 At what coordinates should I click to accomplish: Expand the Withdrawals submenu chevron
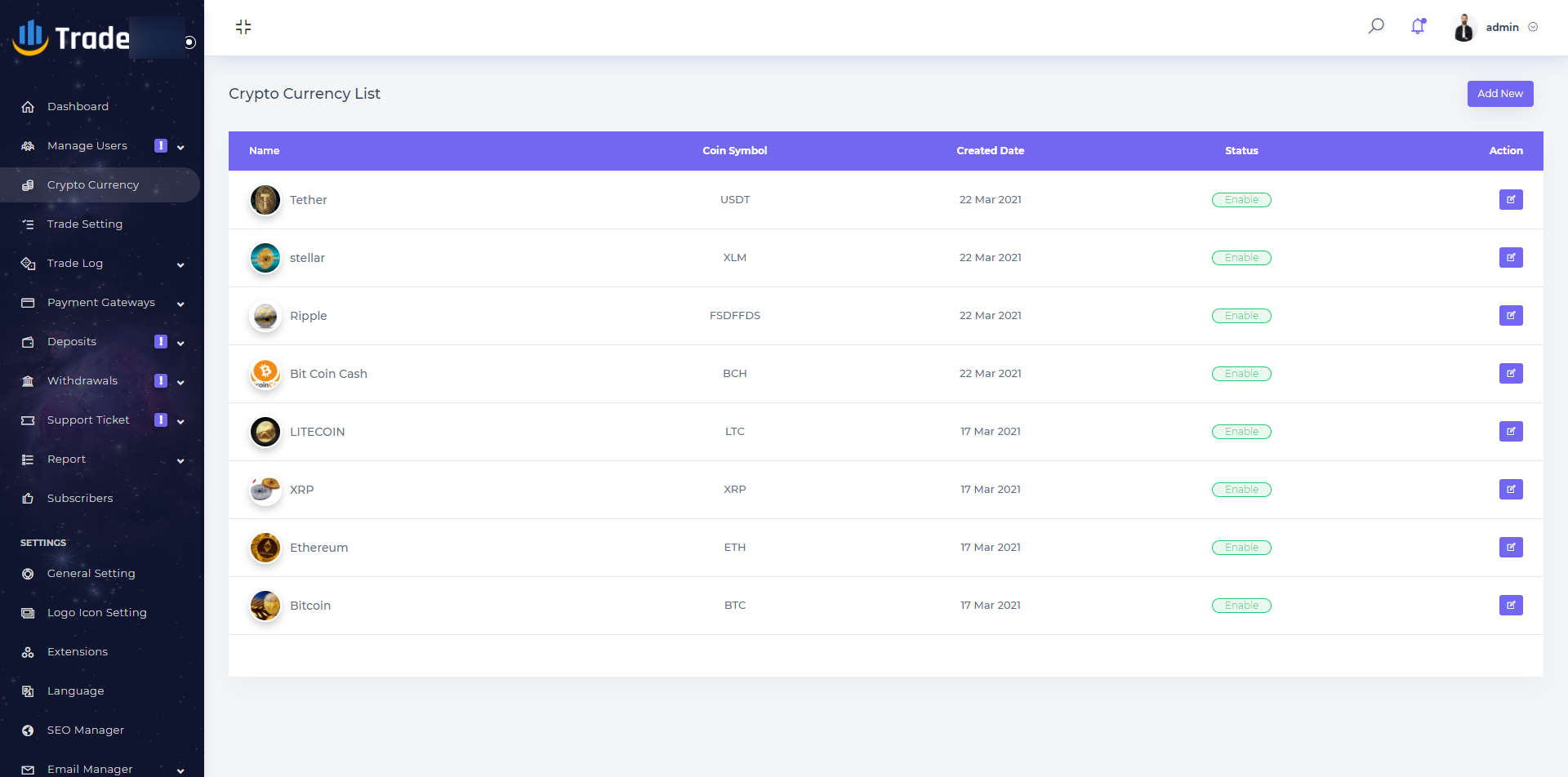(x=180, y=382)
